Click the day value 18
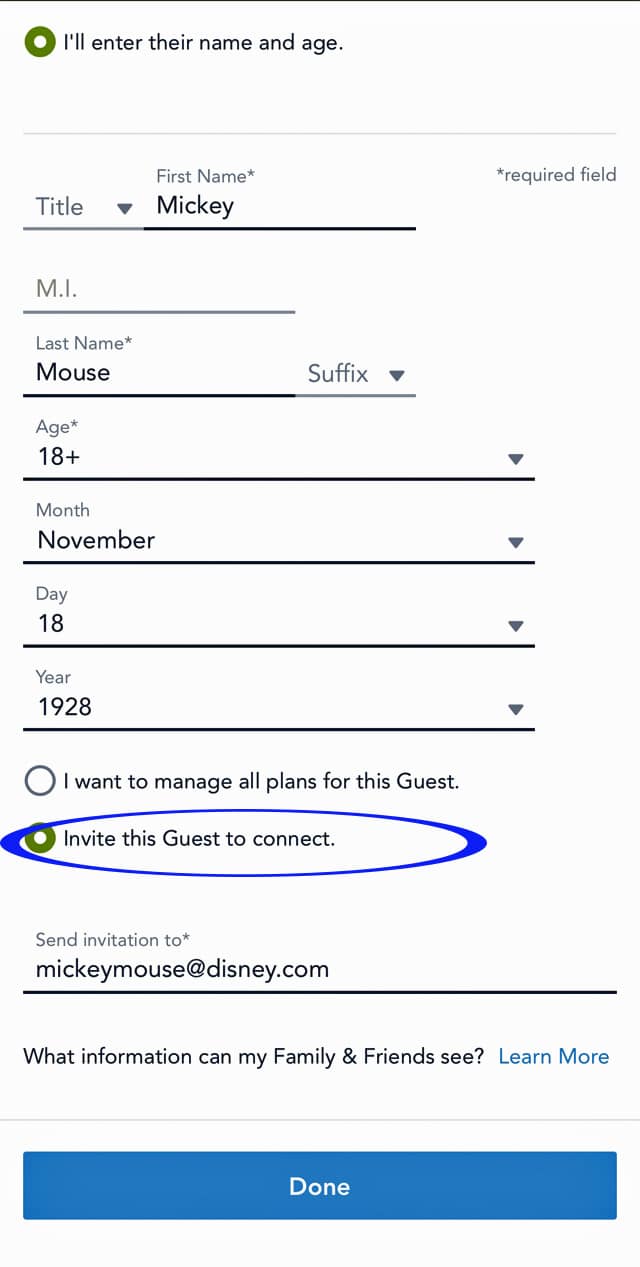 pos(51,624)
